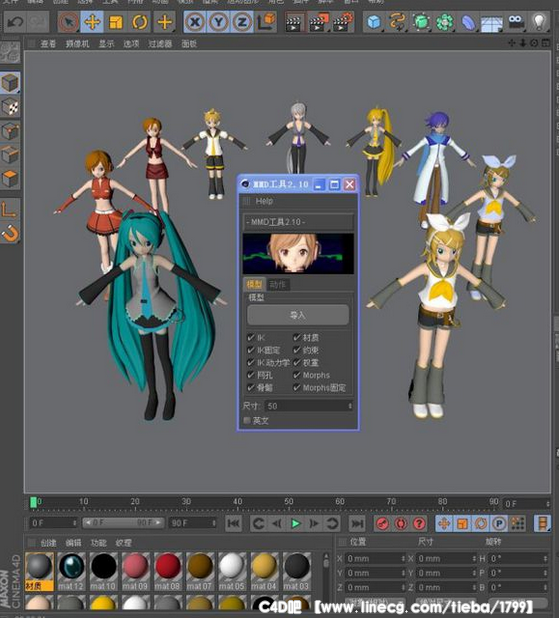
Task: Enable the 英文 checkbox
Action: [x=247, y=420]
